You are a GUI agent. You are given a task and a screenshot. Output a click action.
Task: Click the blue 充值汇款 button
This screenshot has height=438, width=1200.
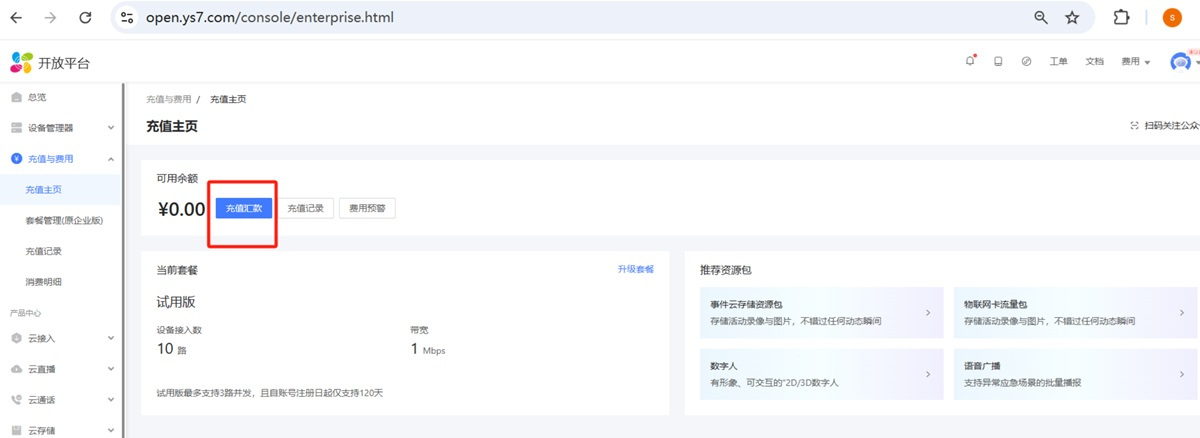tap(243, 208)
